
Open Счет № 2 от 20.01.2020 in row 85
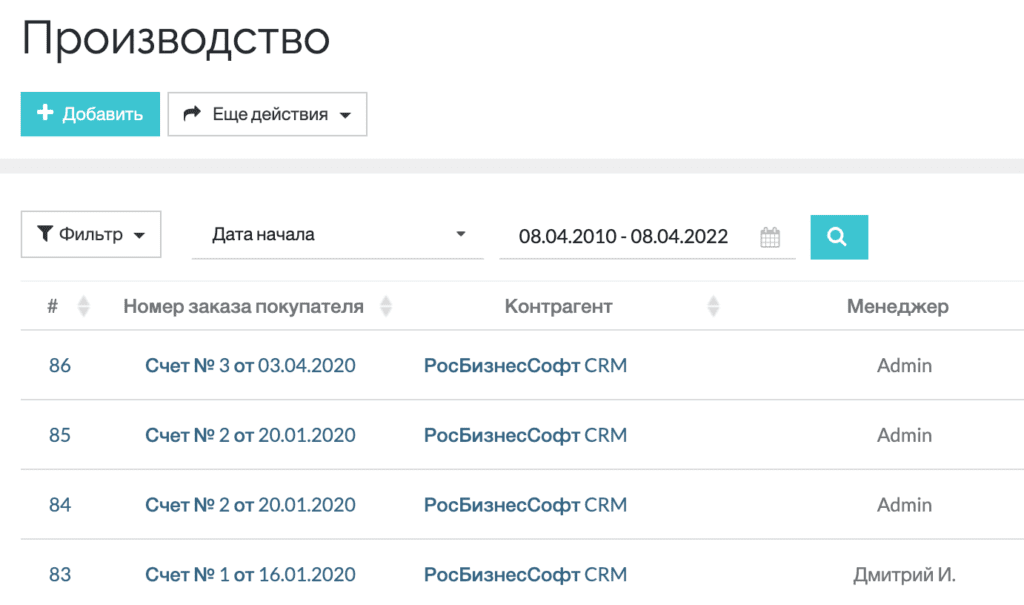click(x=250, y=435)
